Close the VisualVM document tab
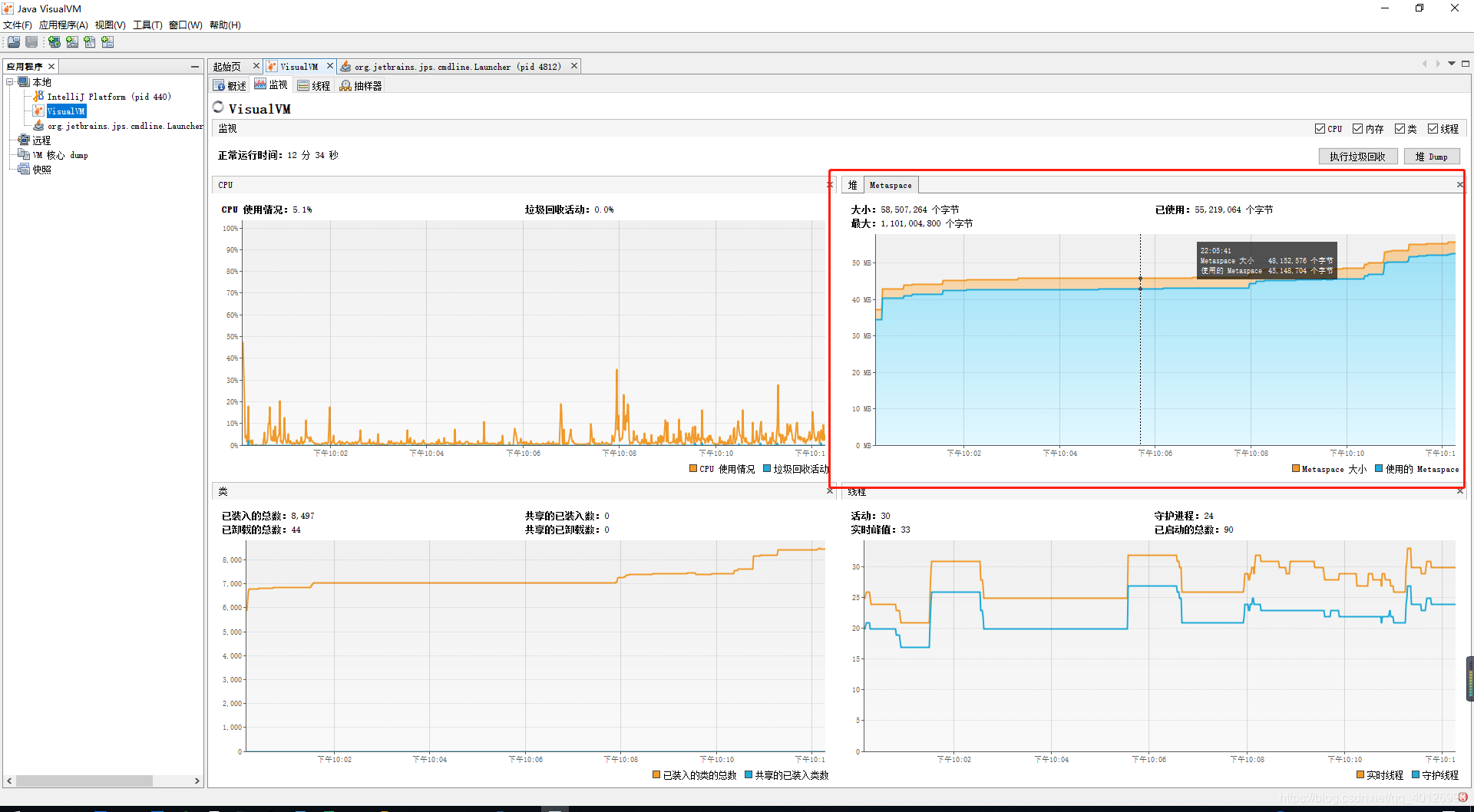Screen dimensions: 1474x812 point(330,66)
